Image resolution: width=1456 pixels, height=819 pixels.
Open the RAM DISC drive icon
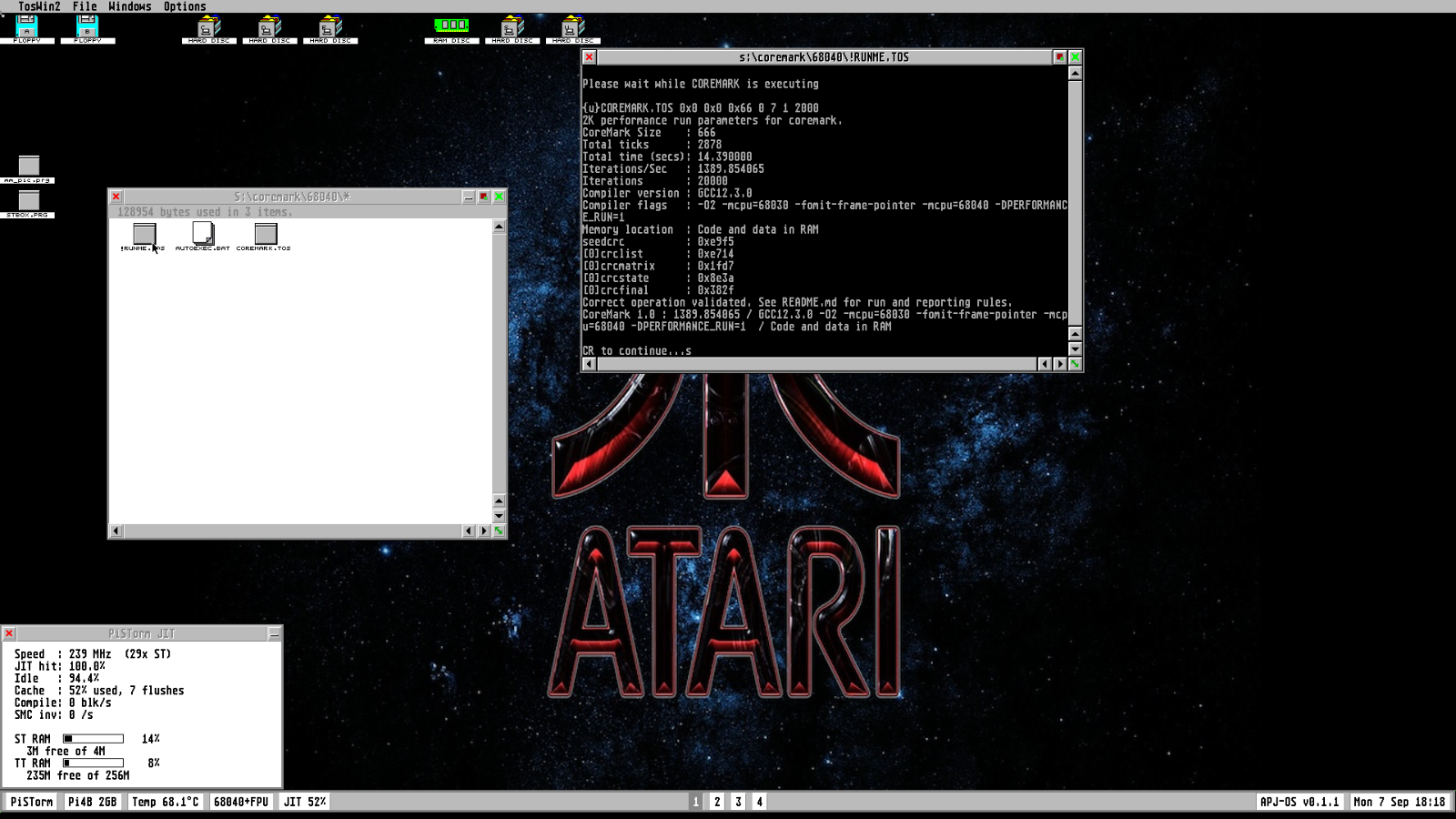pos(451,29)
